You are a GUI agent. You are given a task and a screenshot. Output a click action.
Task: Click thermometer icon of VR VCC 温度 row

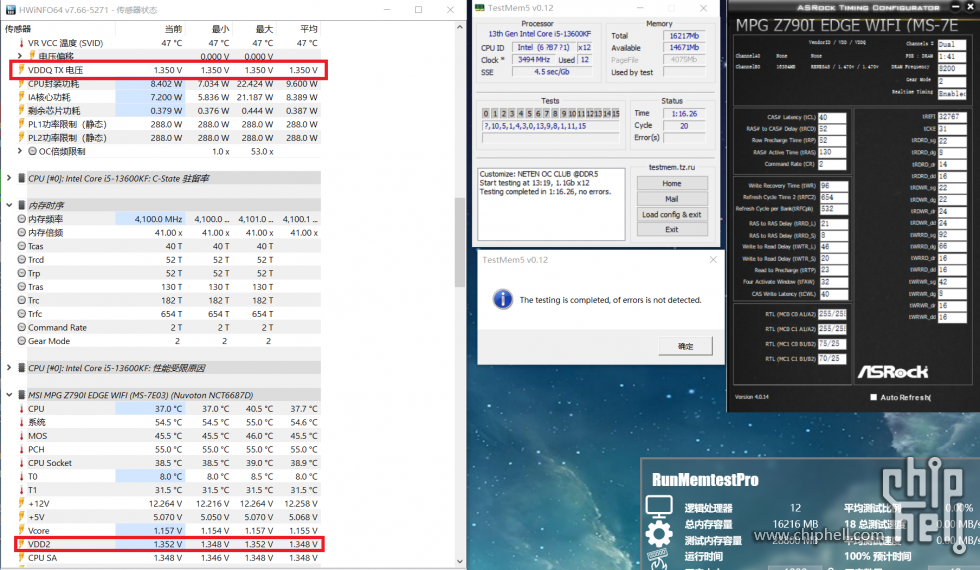pyautogui.click(x=22, y=43)
